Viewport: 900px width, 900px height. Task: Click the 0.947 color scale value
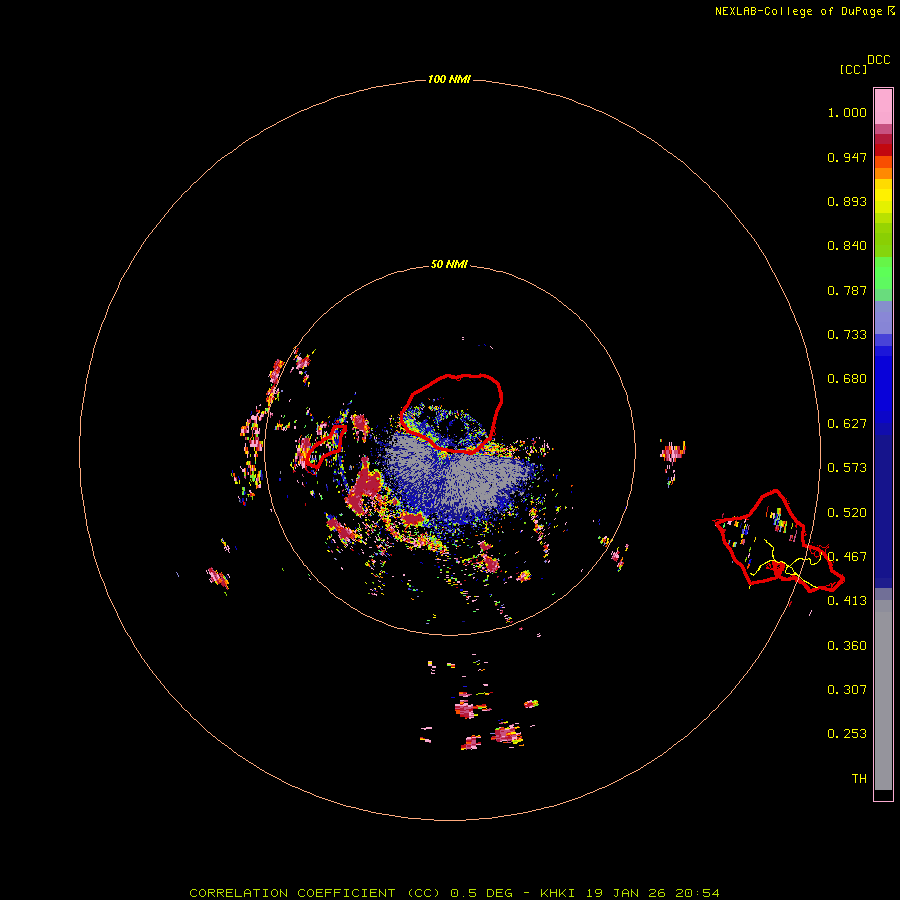coord(847,157)
